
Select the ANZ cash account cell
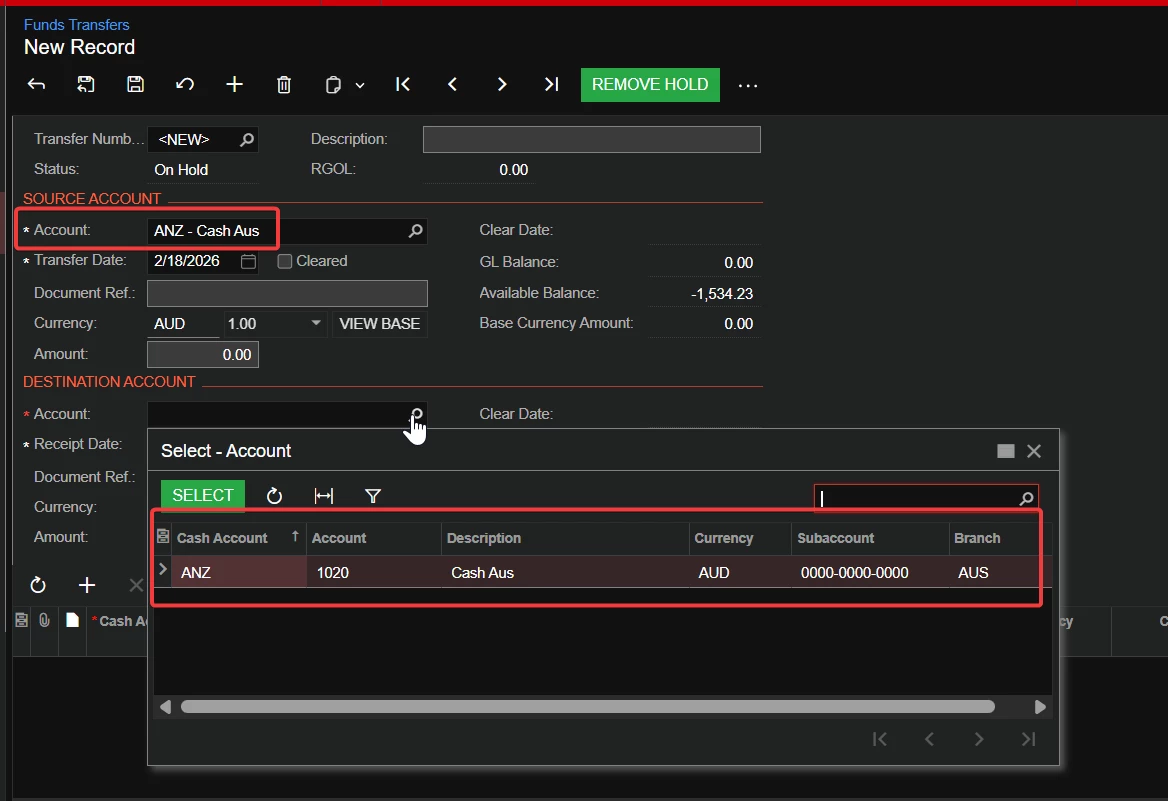point(239,572)
